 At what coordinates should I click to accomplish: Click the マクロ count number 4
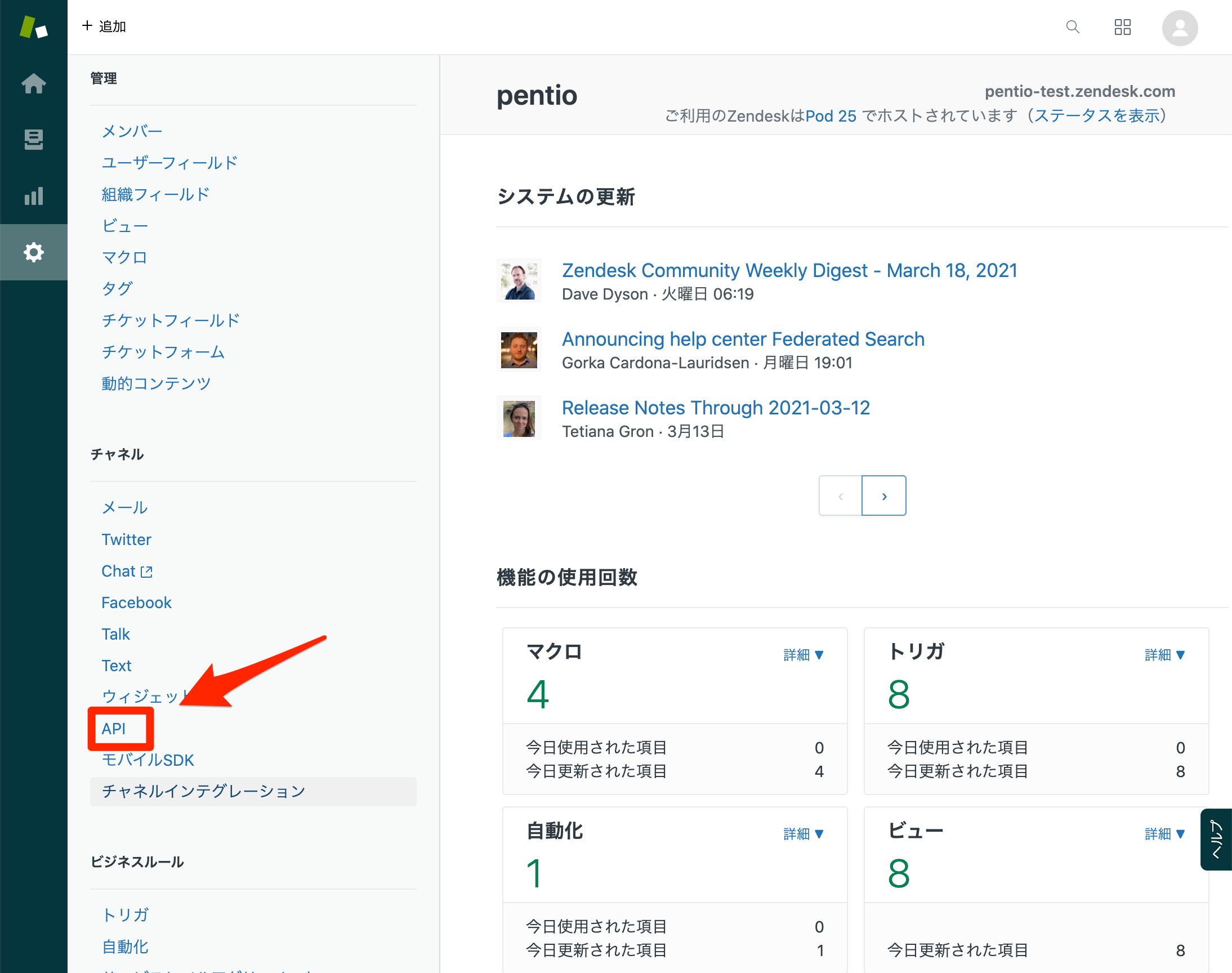click(x=538, y=694)
